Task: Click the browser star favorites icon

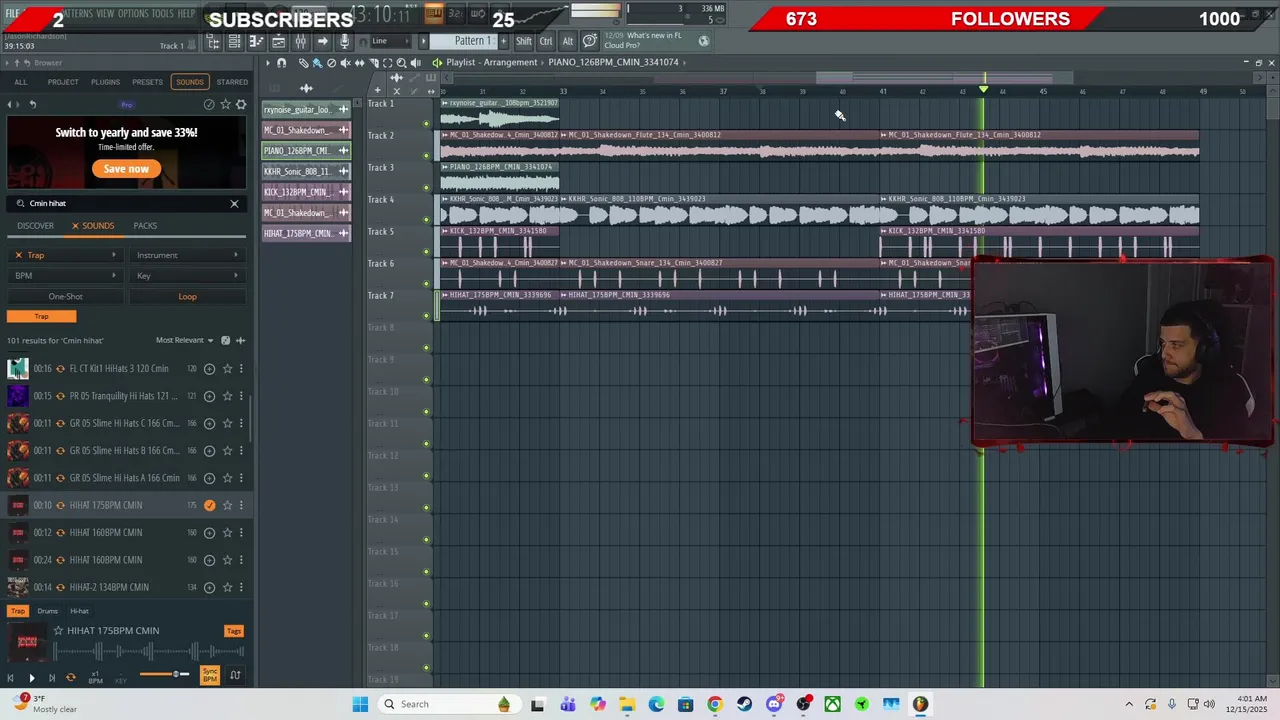Action: click(225, 104)
